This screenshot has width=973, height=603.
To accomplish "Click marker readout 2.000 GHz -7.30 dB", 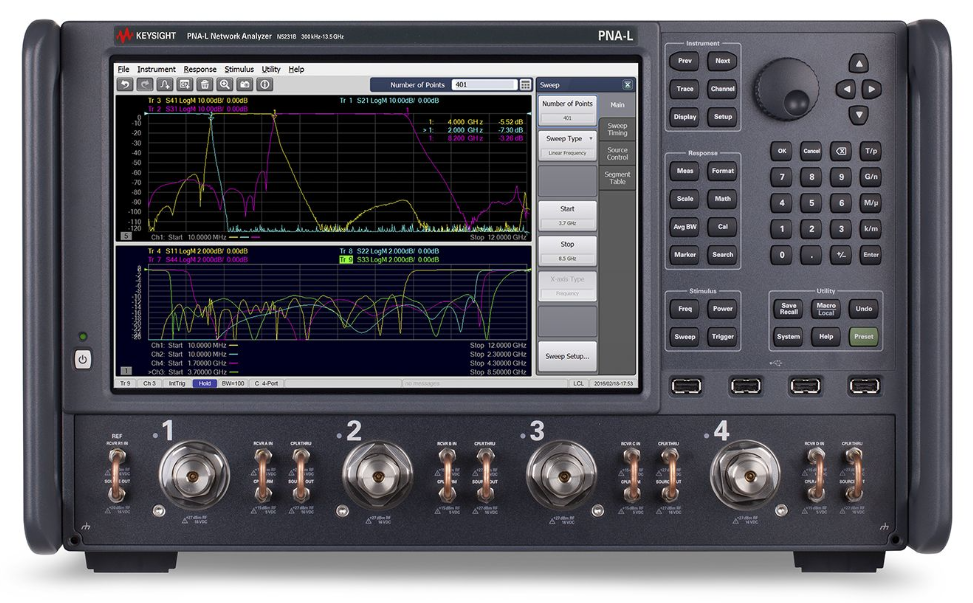I will point(473,130).
